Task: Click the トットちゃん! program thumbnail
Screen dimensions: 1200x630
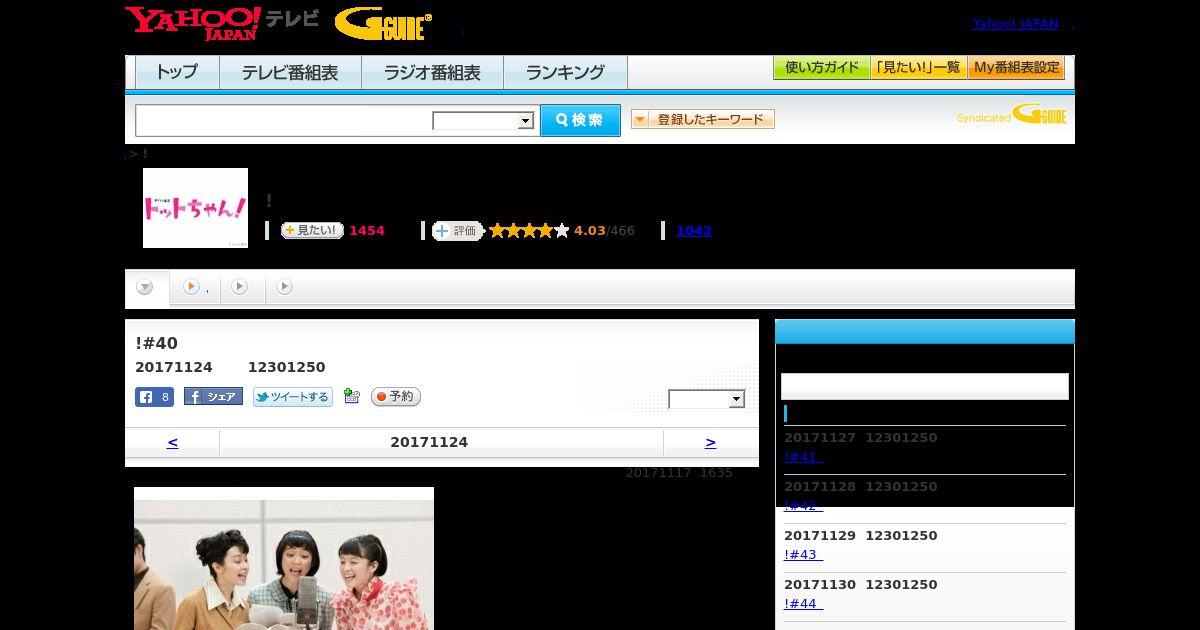Action: coord(195,208)
